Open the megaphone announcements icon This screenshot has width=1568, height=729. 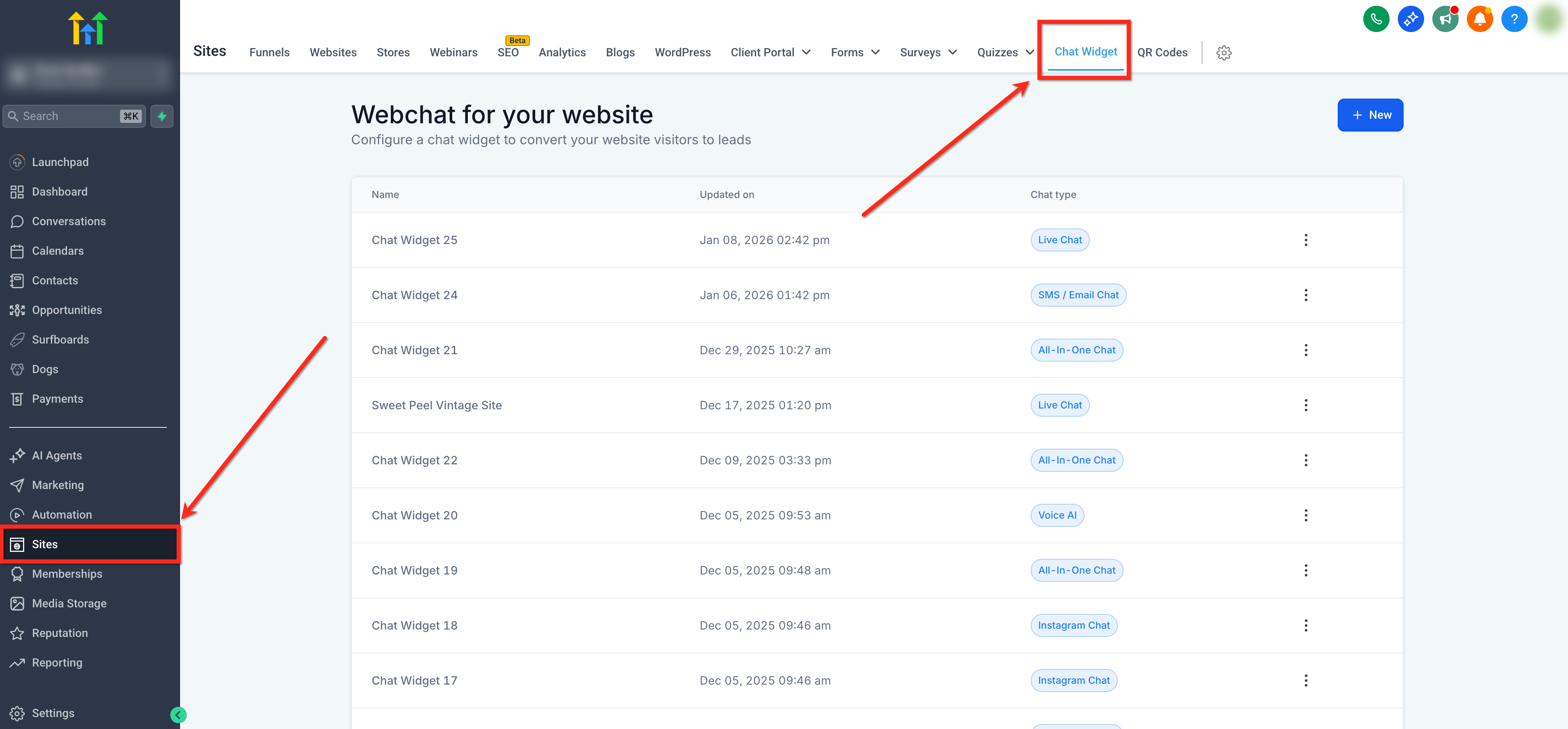[x=1445, y=19]
